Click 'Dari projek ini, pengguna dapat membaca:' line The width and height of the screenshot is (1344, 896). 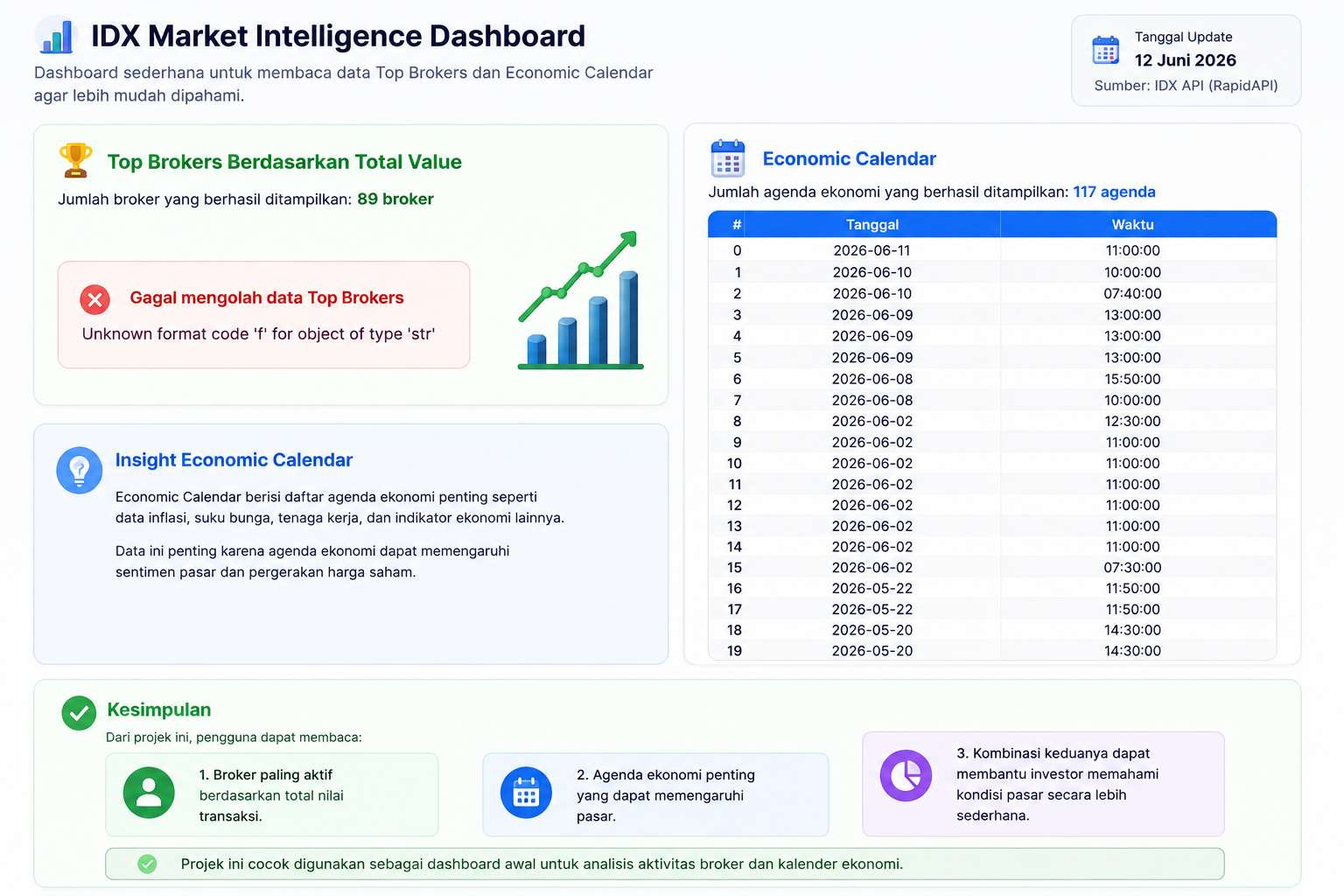point(234,738)
